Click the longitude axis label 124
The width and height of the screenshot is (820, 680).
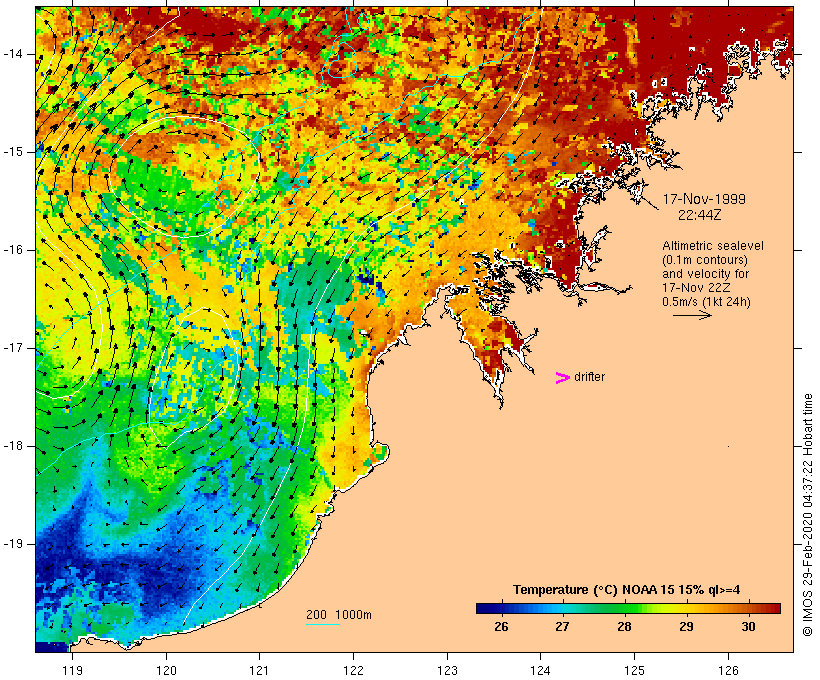[541, 670]
